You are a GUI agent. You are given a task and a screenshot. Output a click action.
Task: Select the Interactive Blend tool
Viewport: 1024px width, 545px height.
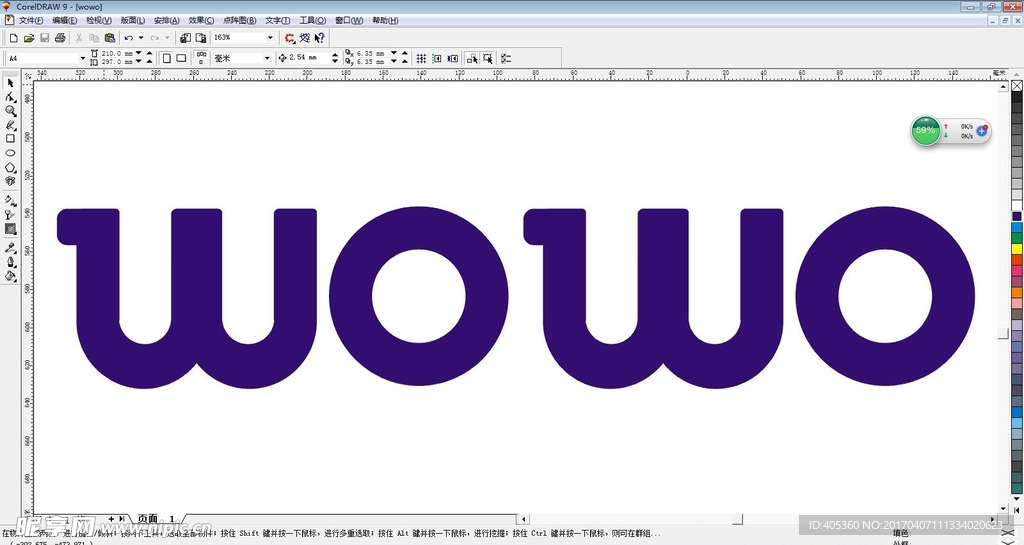[10, 229]
